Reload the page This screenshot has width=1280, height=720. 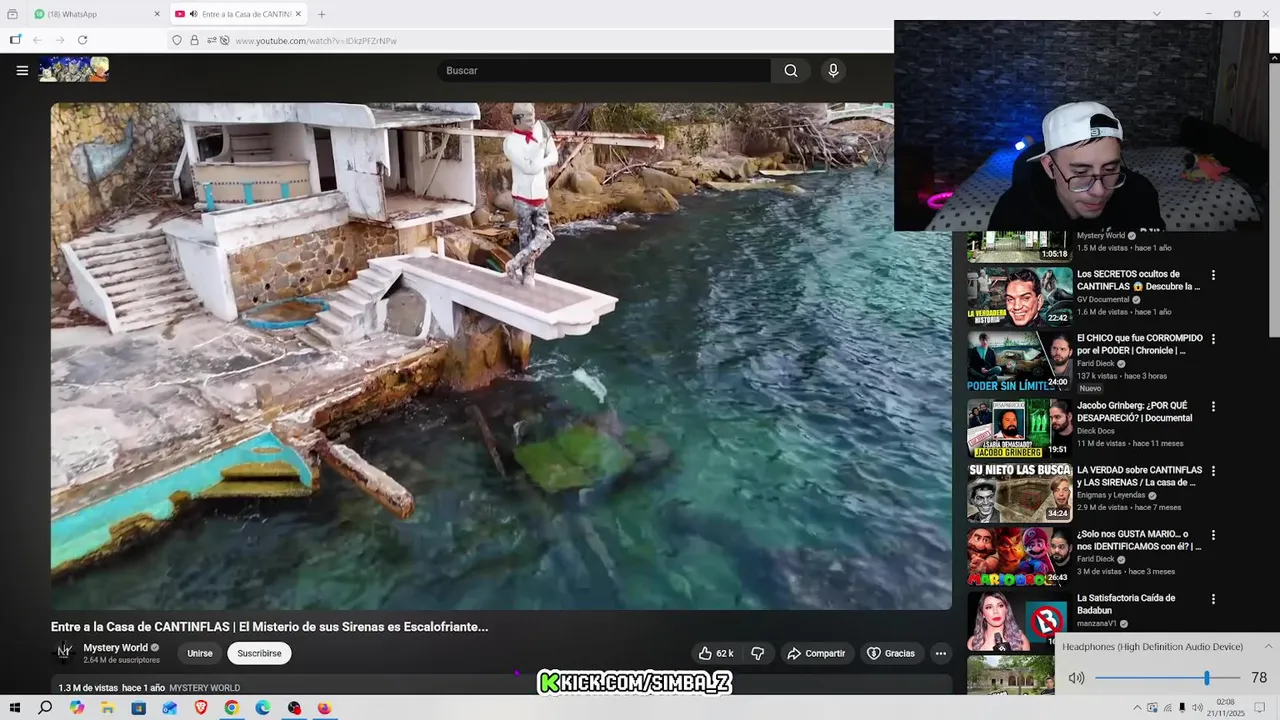82,40
